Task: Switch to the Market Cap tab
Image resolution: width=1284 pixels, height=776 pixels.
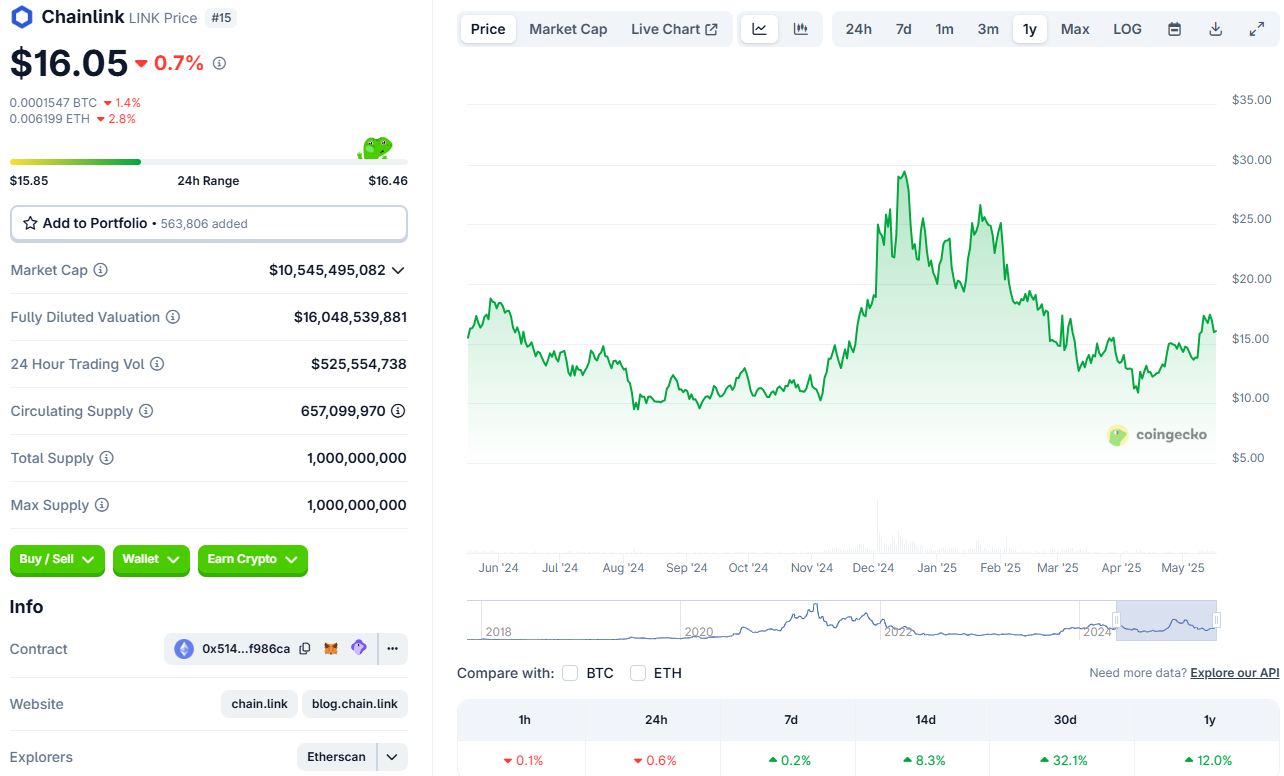Action: (568, 29)
